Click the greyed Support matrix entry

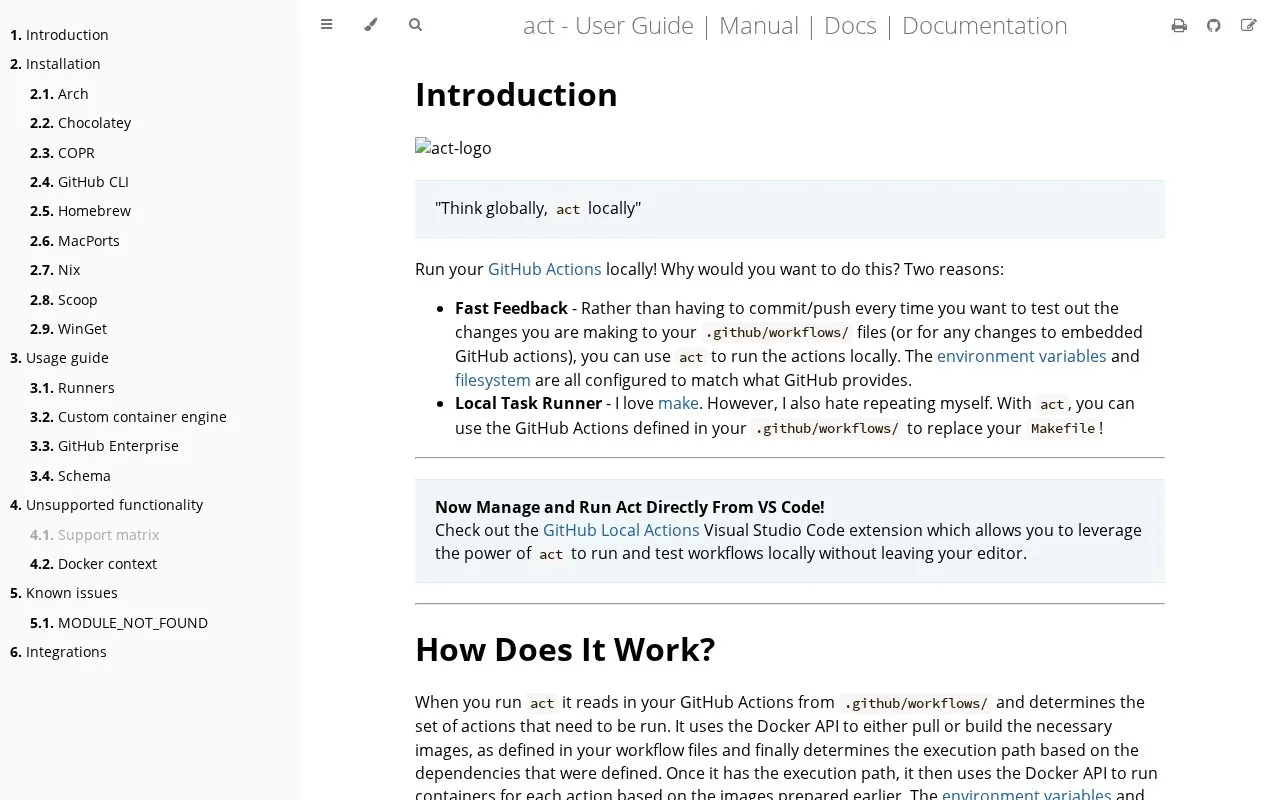[x=95, y=535]
